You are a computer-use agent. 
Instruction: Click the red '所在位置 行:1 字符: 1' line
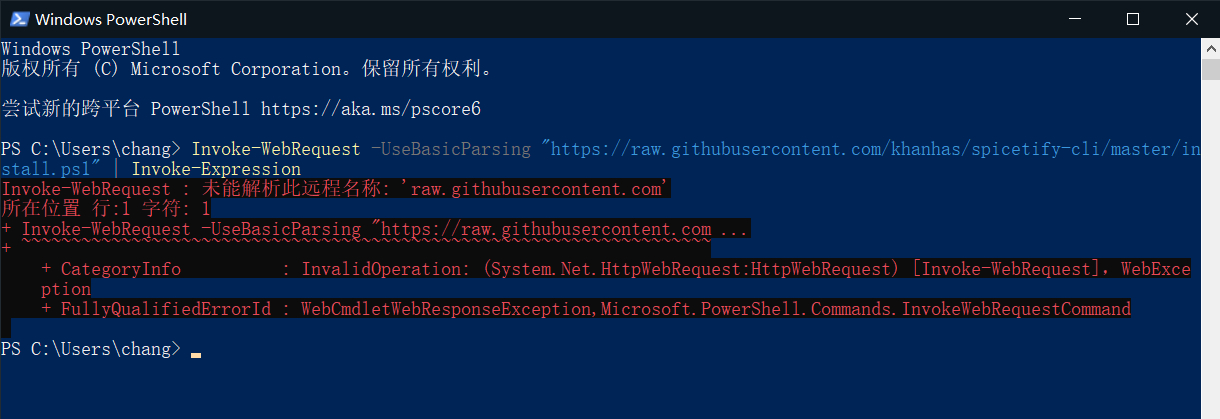coord(106,209)
